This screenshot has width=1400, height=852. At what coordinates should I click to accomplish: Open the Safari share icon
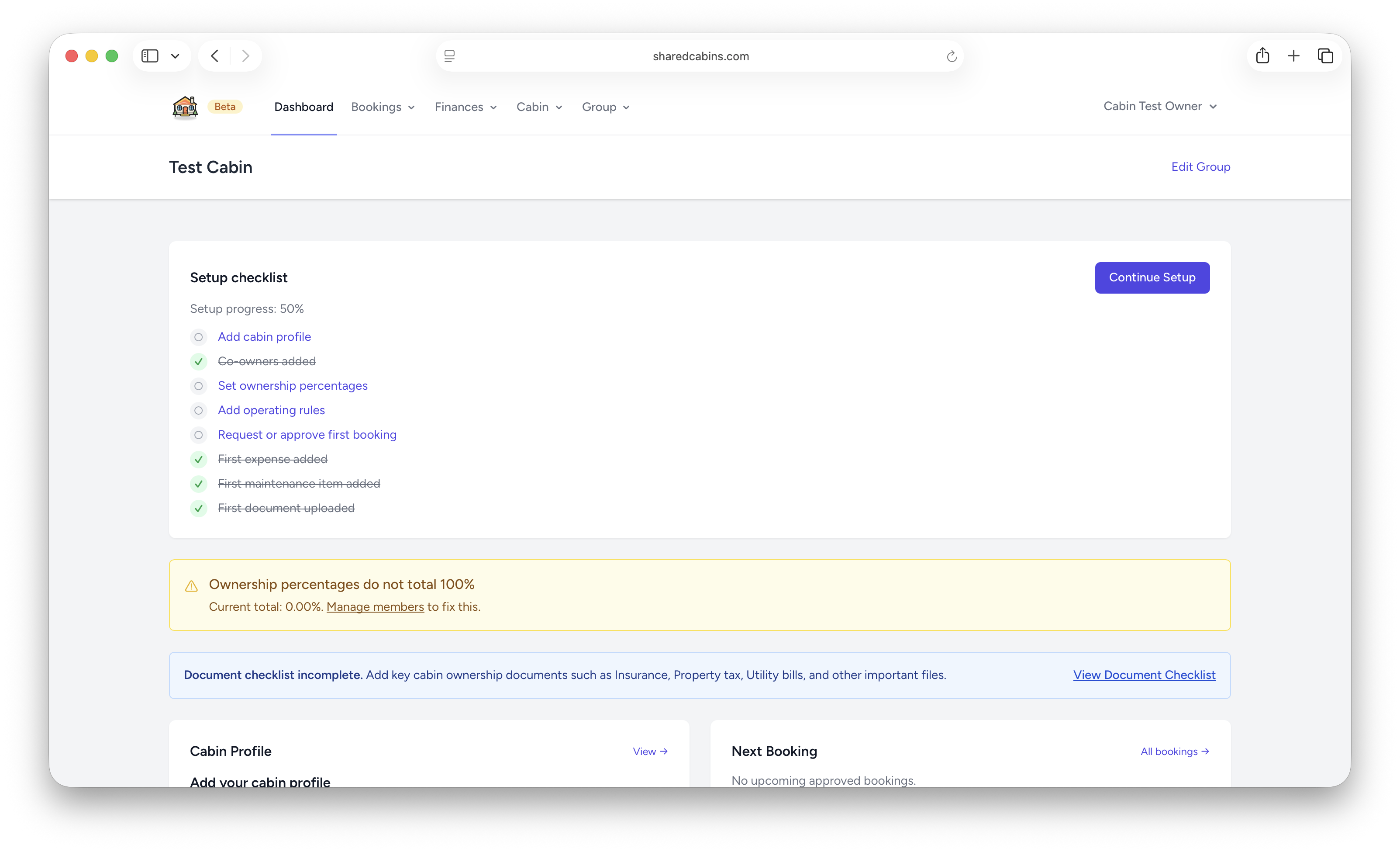tap(1262, 55)
